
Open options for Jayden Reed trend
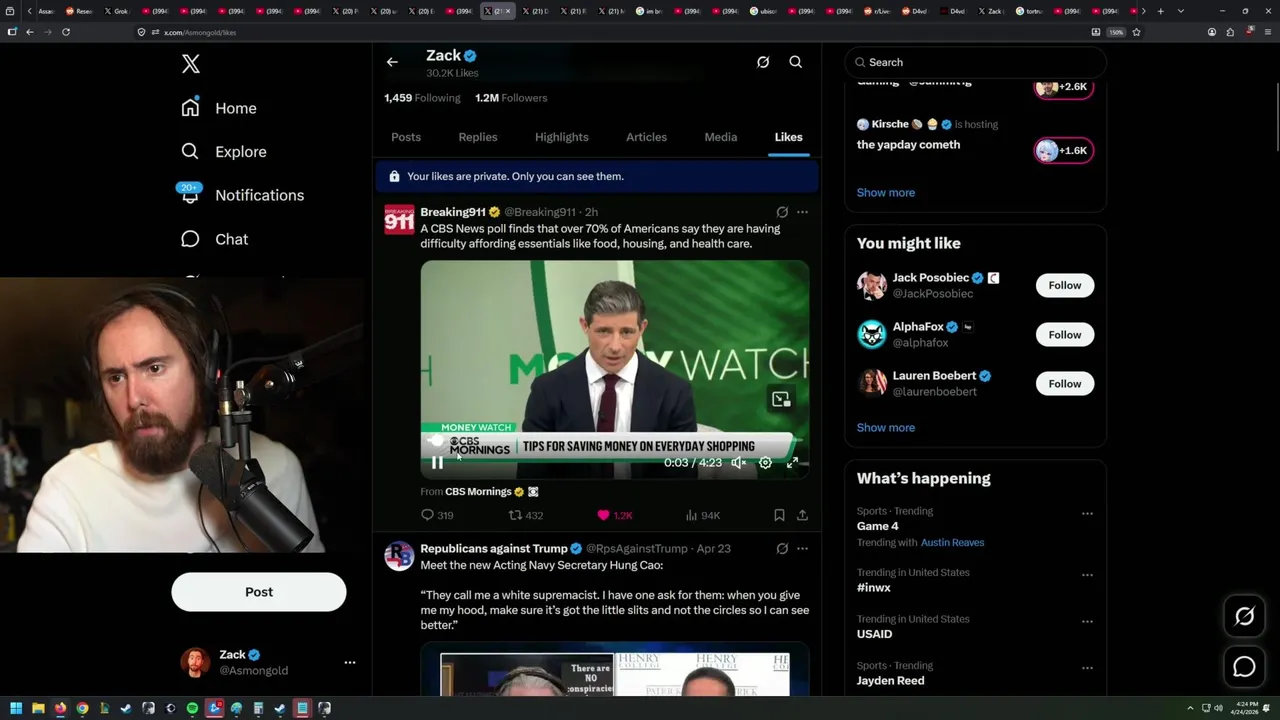click(x=1087, y=668)
